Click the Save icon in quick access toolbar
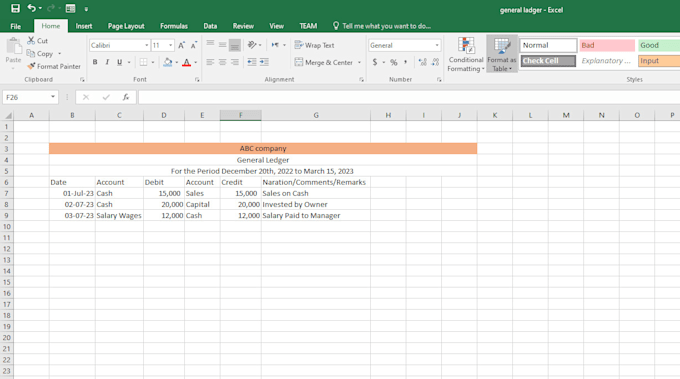The height and width of the screenshot is (379, 680). click(x=15, y=8)
